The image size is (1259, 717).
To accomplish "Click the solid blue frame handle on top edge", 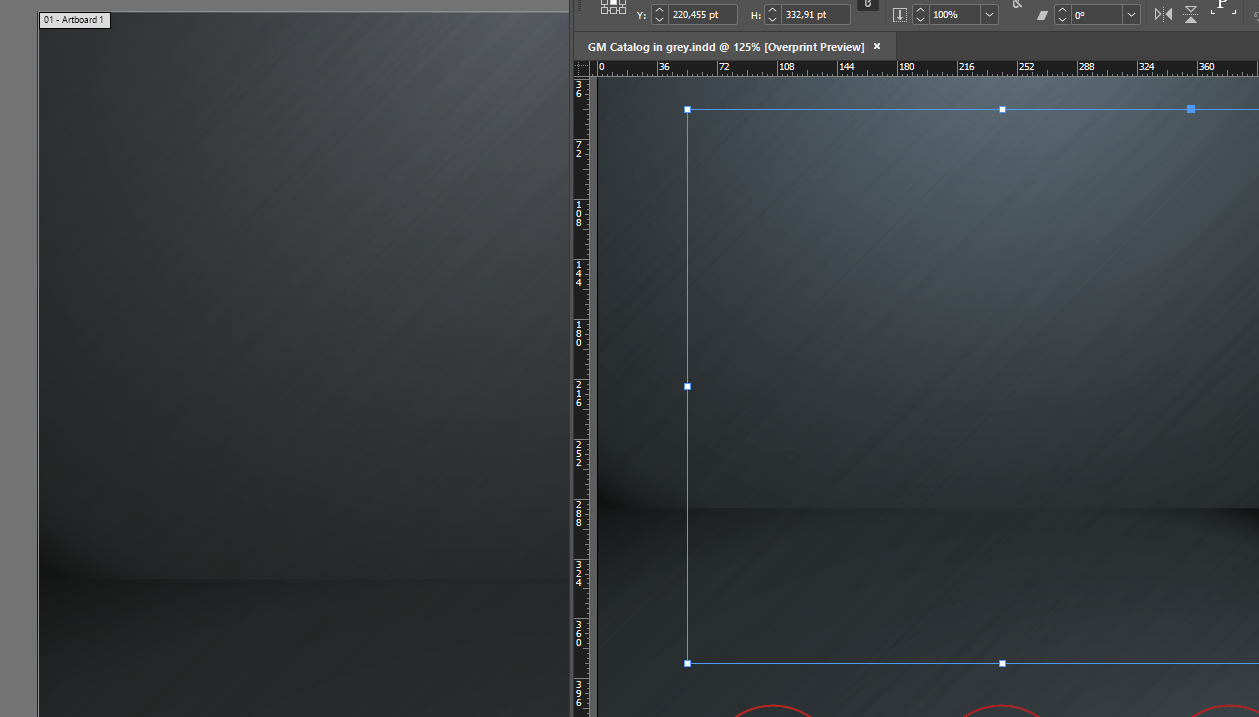I will 1191,109.
